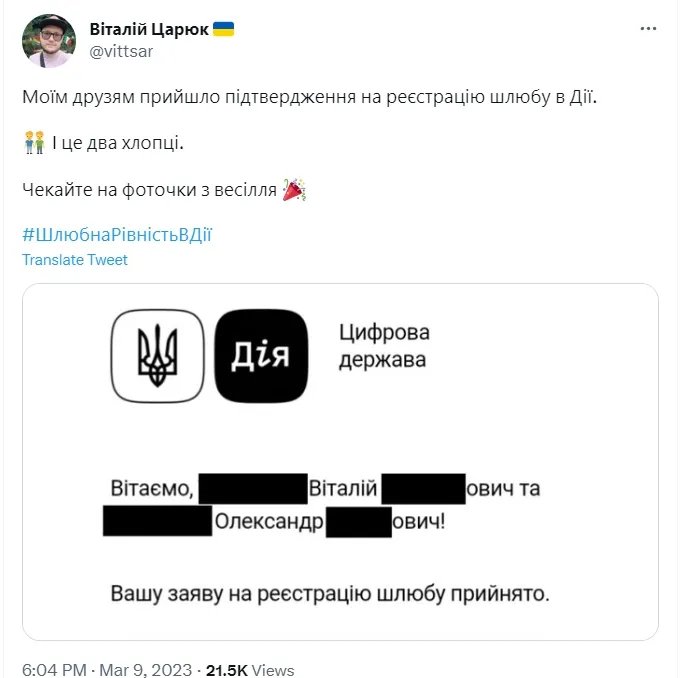Click the black Дія app logo
The height and width of the screenshot is (678, 680).
click(x=261, y=356)
